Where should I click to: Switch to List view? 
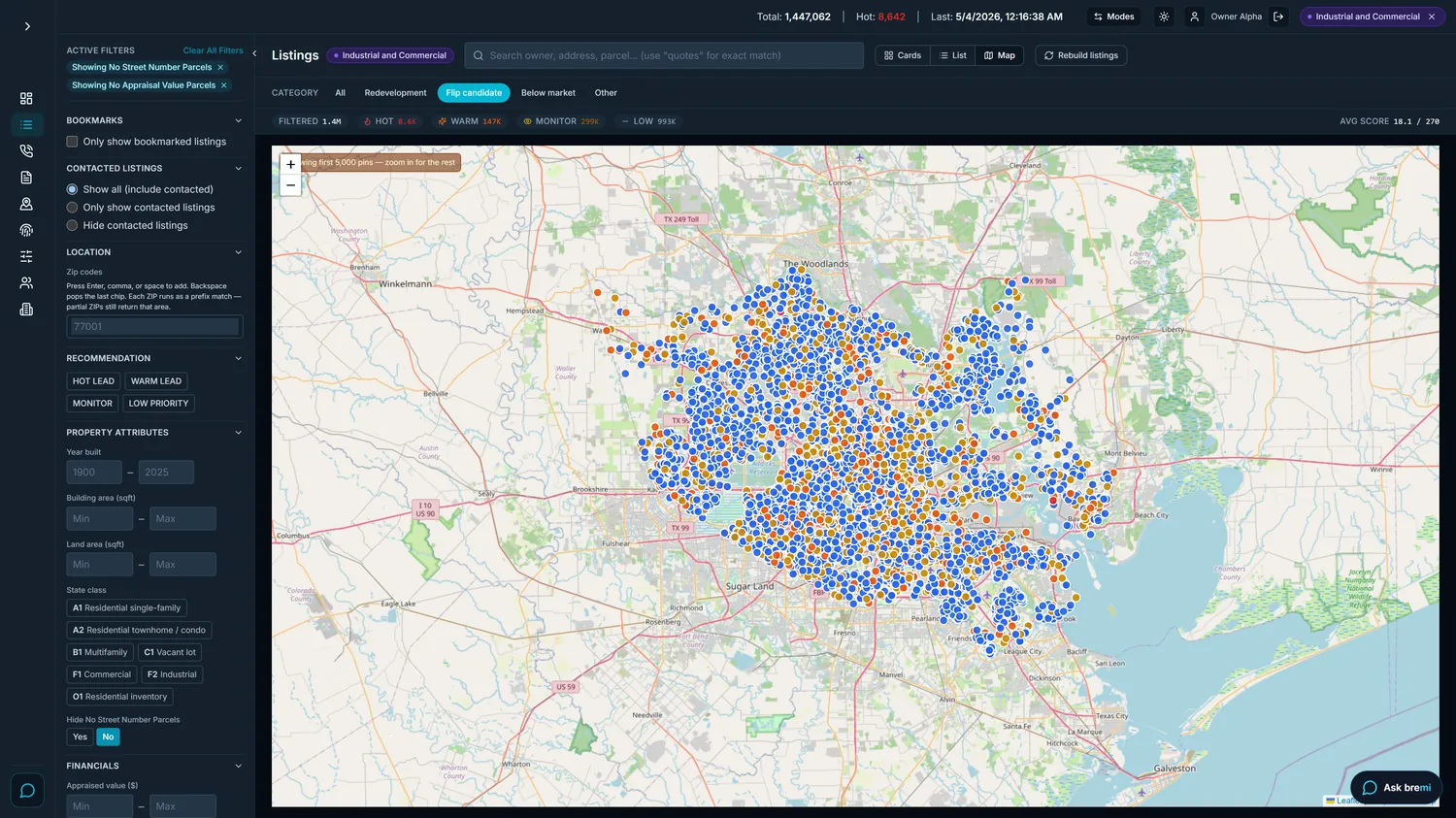pos(952,55)
